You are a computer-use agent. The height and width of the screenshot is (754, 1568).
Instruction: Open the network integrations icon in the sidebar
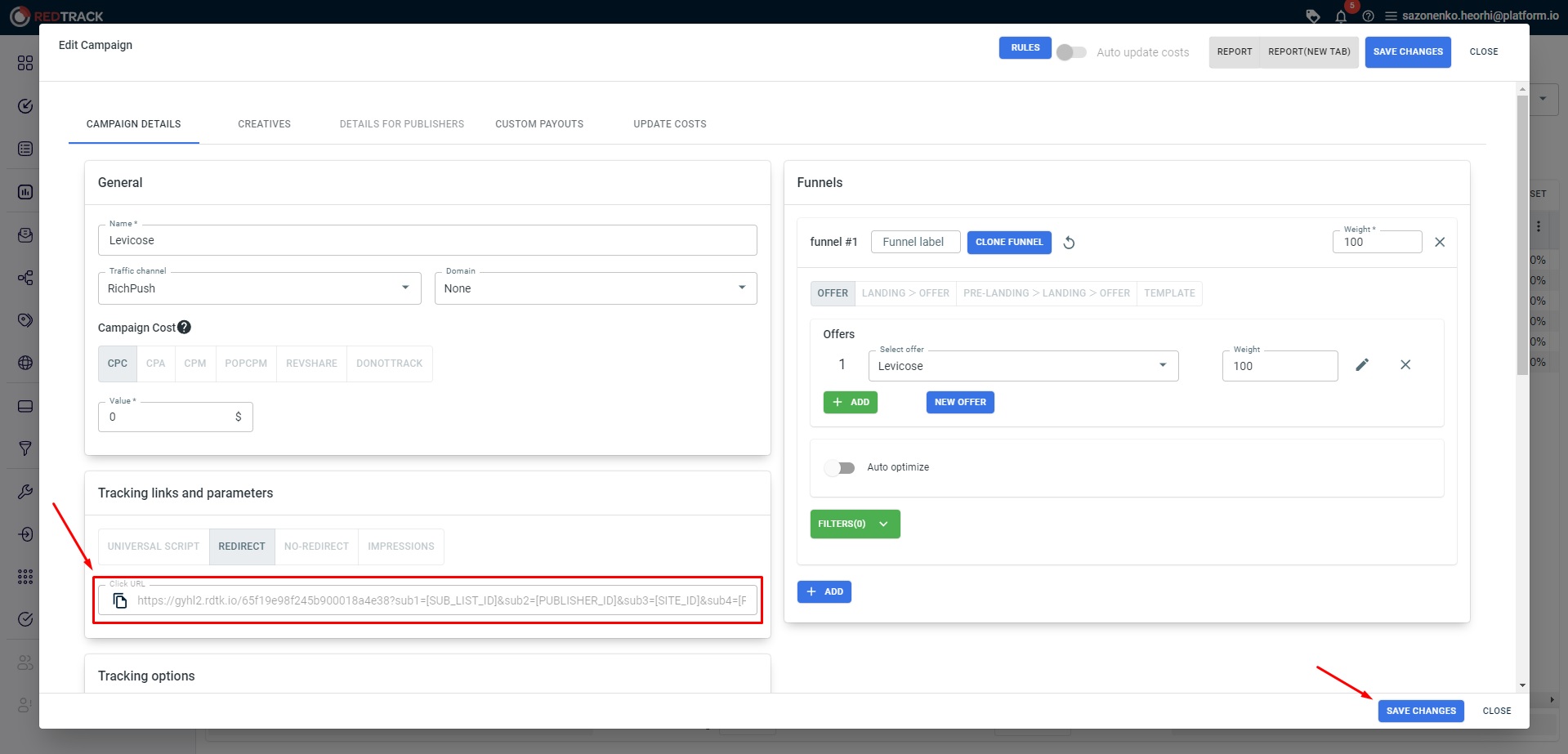(25, 278)
